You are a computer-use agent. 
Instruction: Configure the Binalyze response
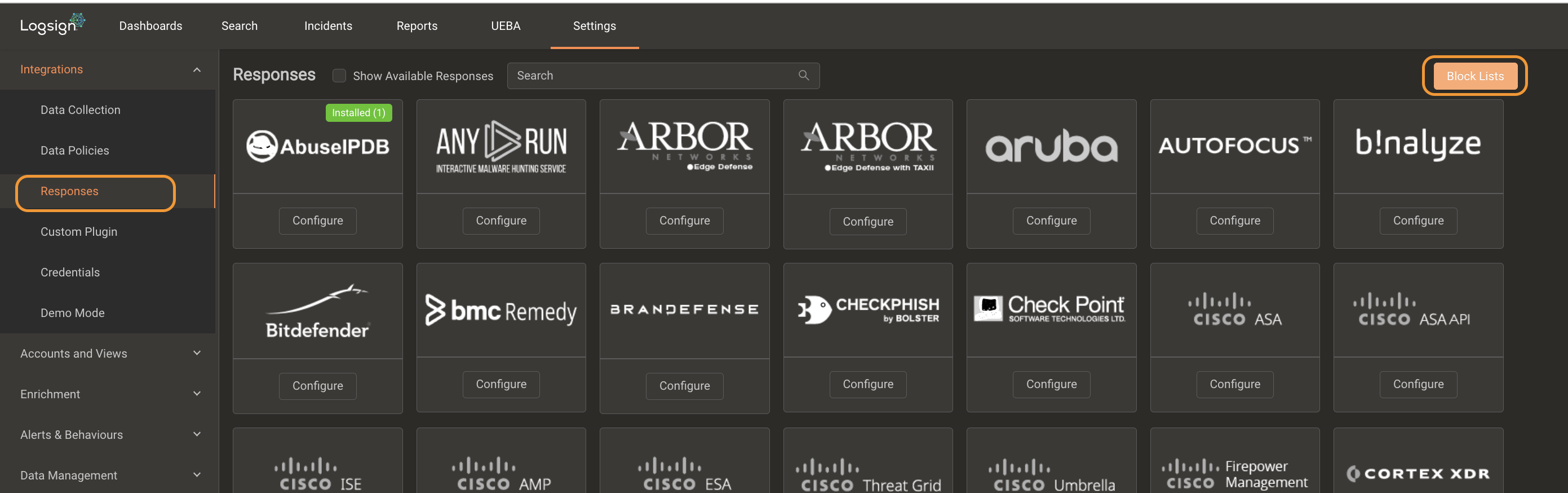point(1418,221)
